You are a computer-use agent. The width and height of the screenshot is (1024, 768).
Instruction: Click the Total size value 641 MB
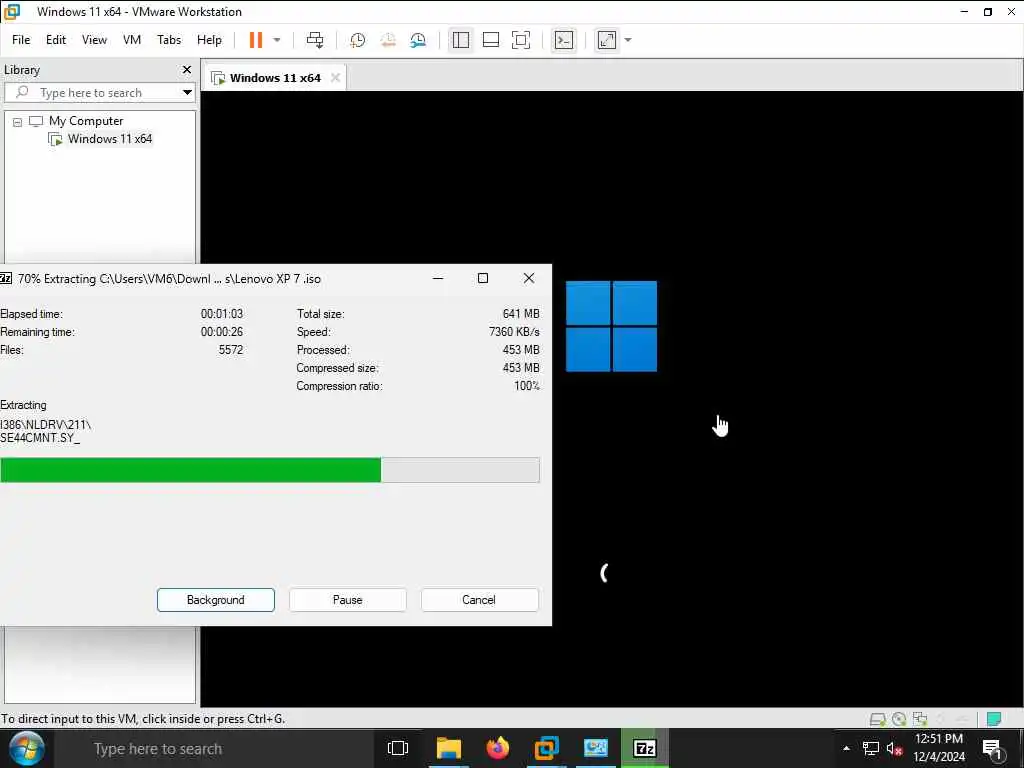pyautogui.click(x=520, y=314)
